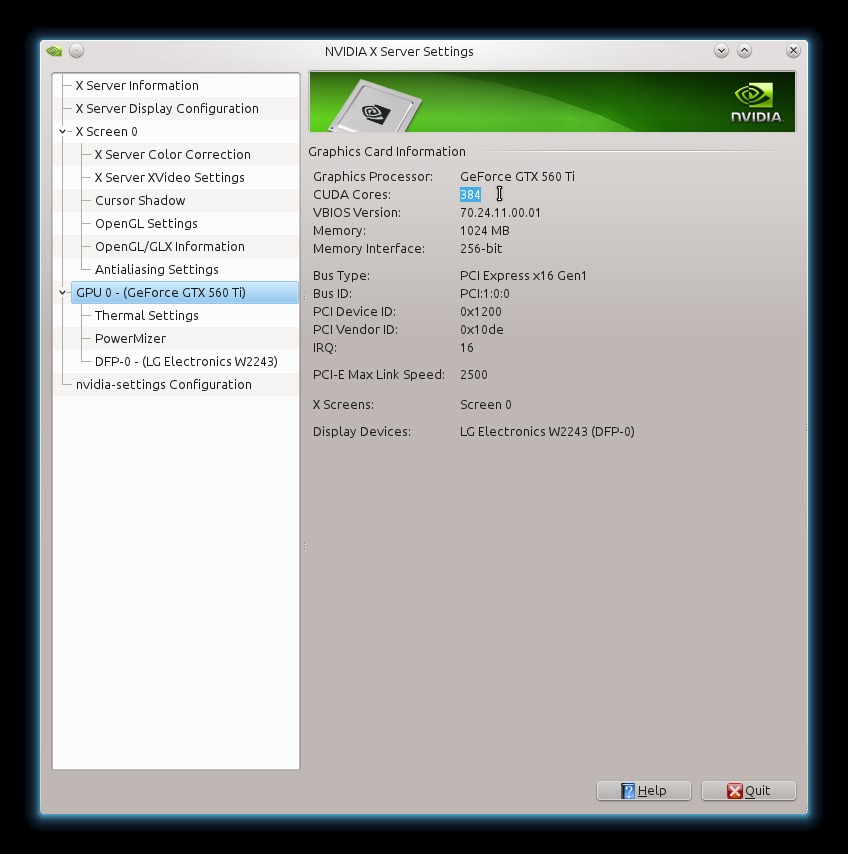This screenshot has height=854, width=848.
Task: Click the highlighted CUDA Cores value 384
Action: click(x=470, y=194)
